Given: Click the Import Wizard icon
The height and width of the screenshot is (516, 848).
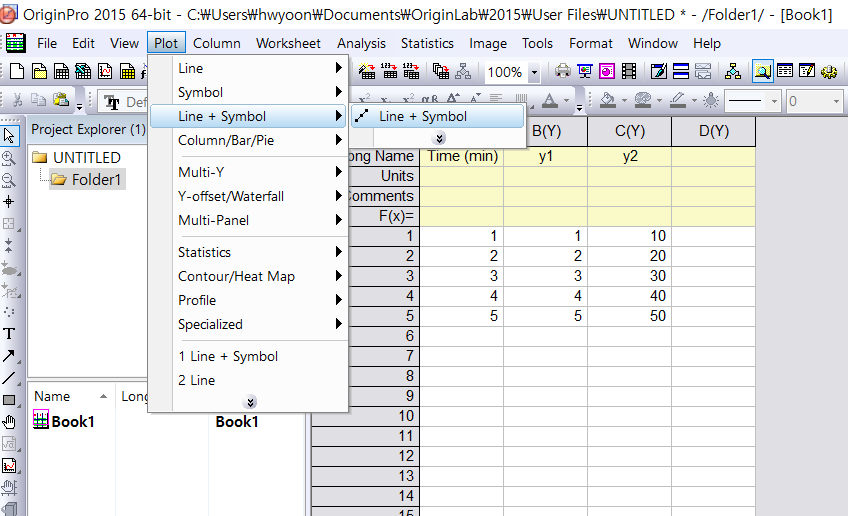Looking at the screenshot, I should pyautogui.click(x=367, y=71).
